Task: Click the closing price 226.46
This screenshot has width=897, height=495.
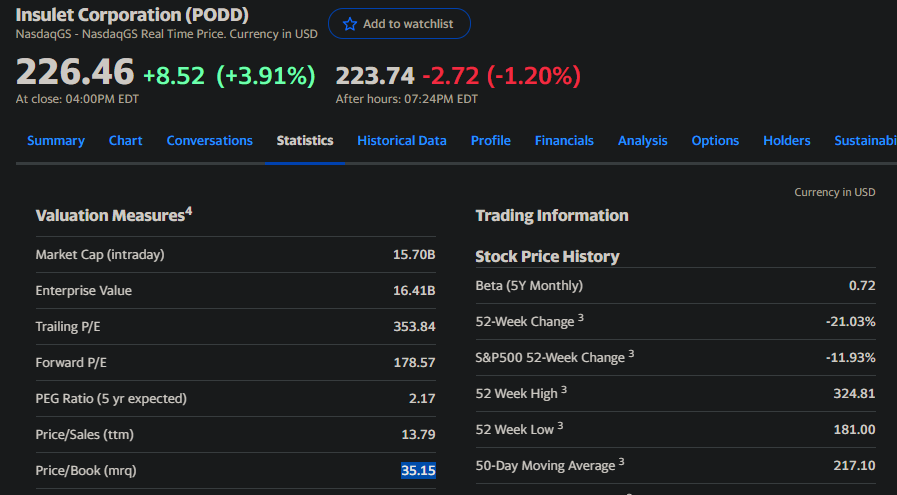Action: [75, 72]
